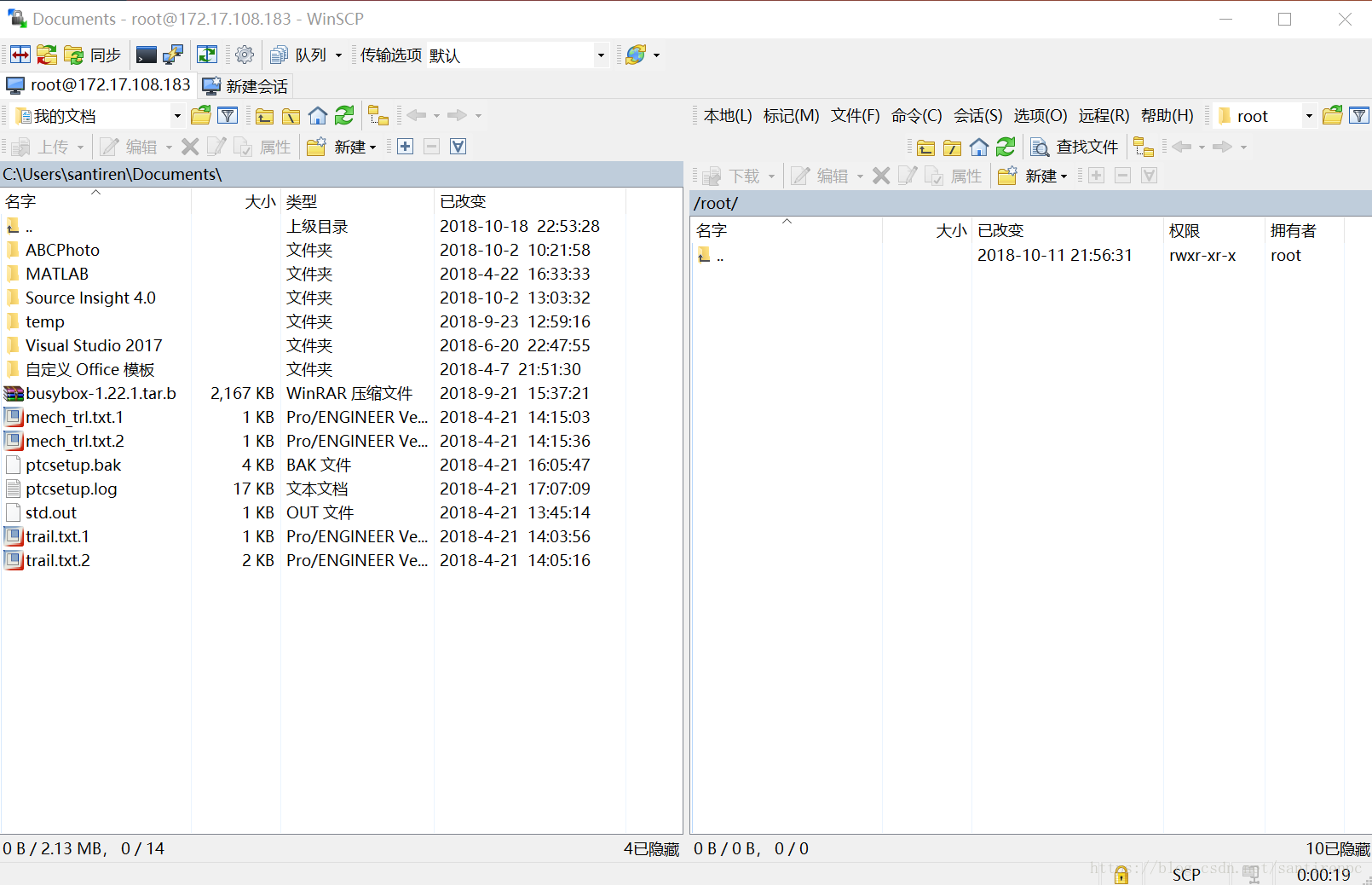Select the busybox-1.22.1.tar.b archive file
Image resolution: width=1372 pixels, height=885 pixels.
(x=101, y=393)
